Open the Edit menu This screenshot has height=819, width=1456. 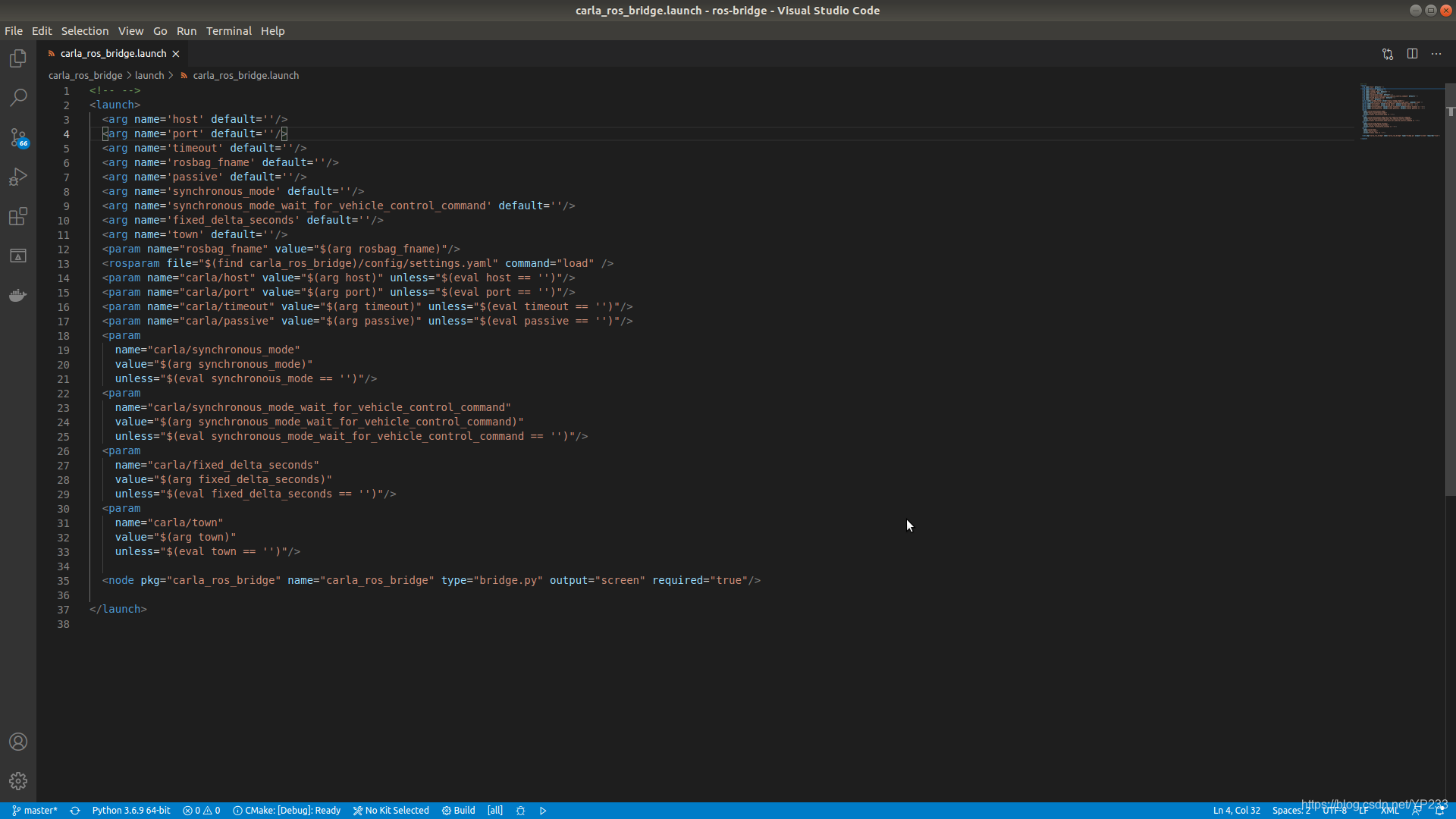pos(42,31)
